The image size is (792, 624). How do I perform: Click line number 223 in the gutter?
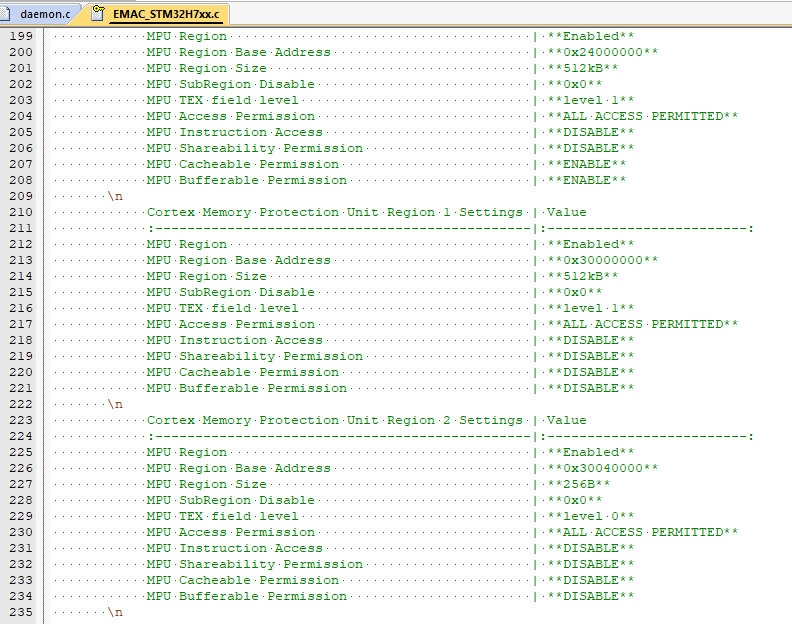21,420
